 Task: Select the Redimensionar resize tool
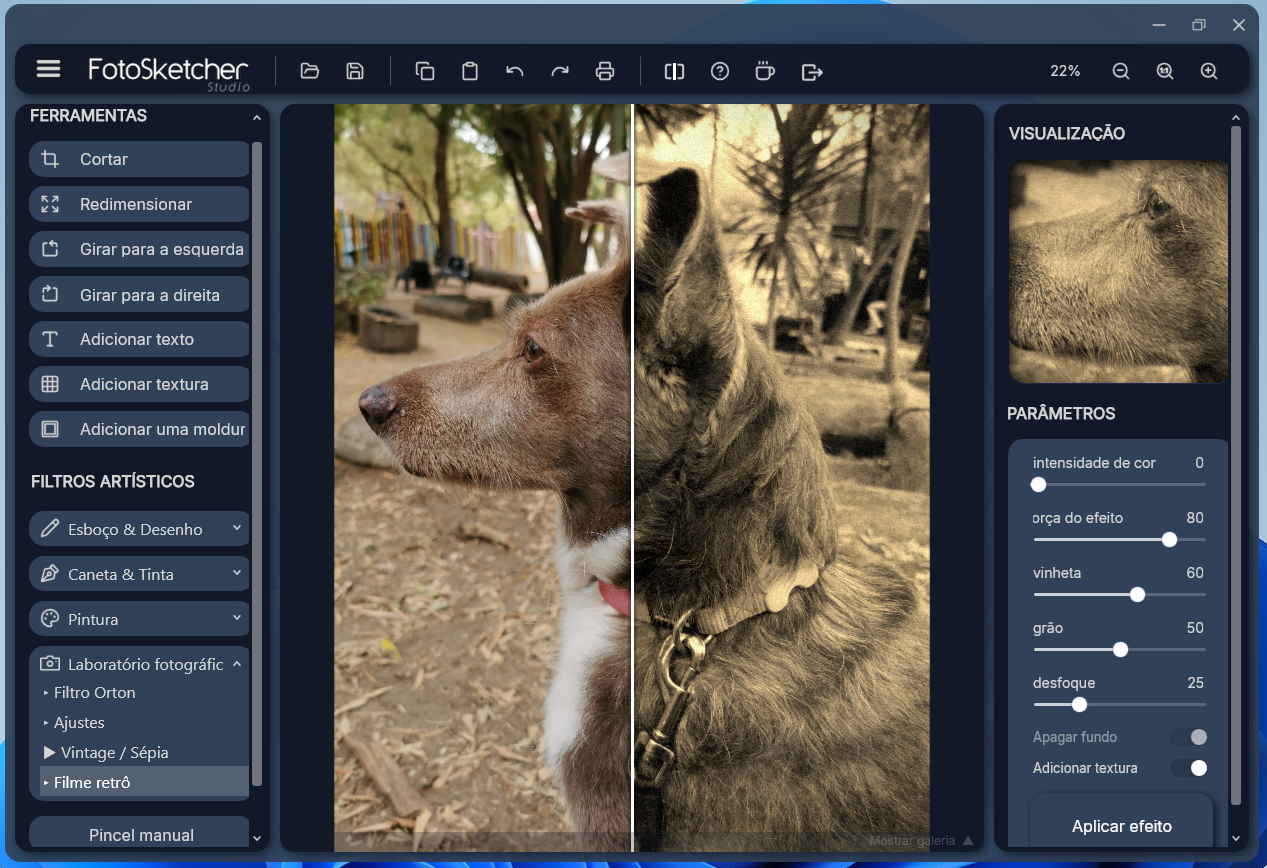pos(139,204)
